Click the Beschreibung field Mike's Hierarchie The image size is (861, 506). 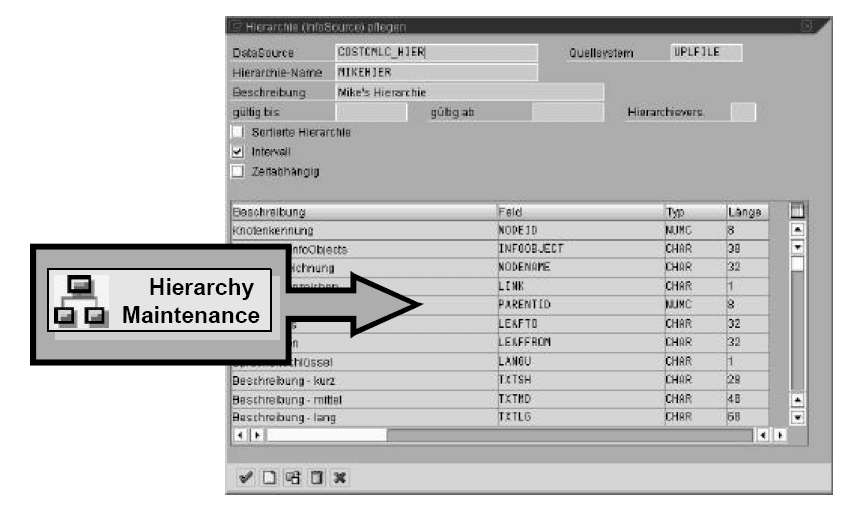(469, 92)
